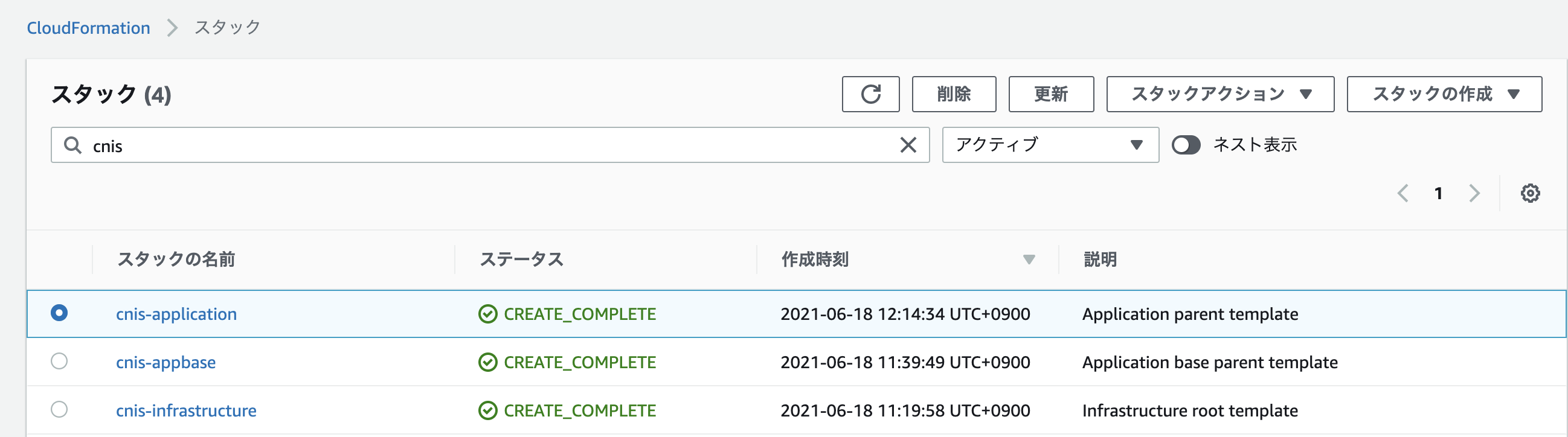
Task: Click description Infrastructure root template
Action: coord(1190,410)
